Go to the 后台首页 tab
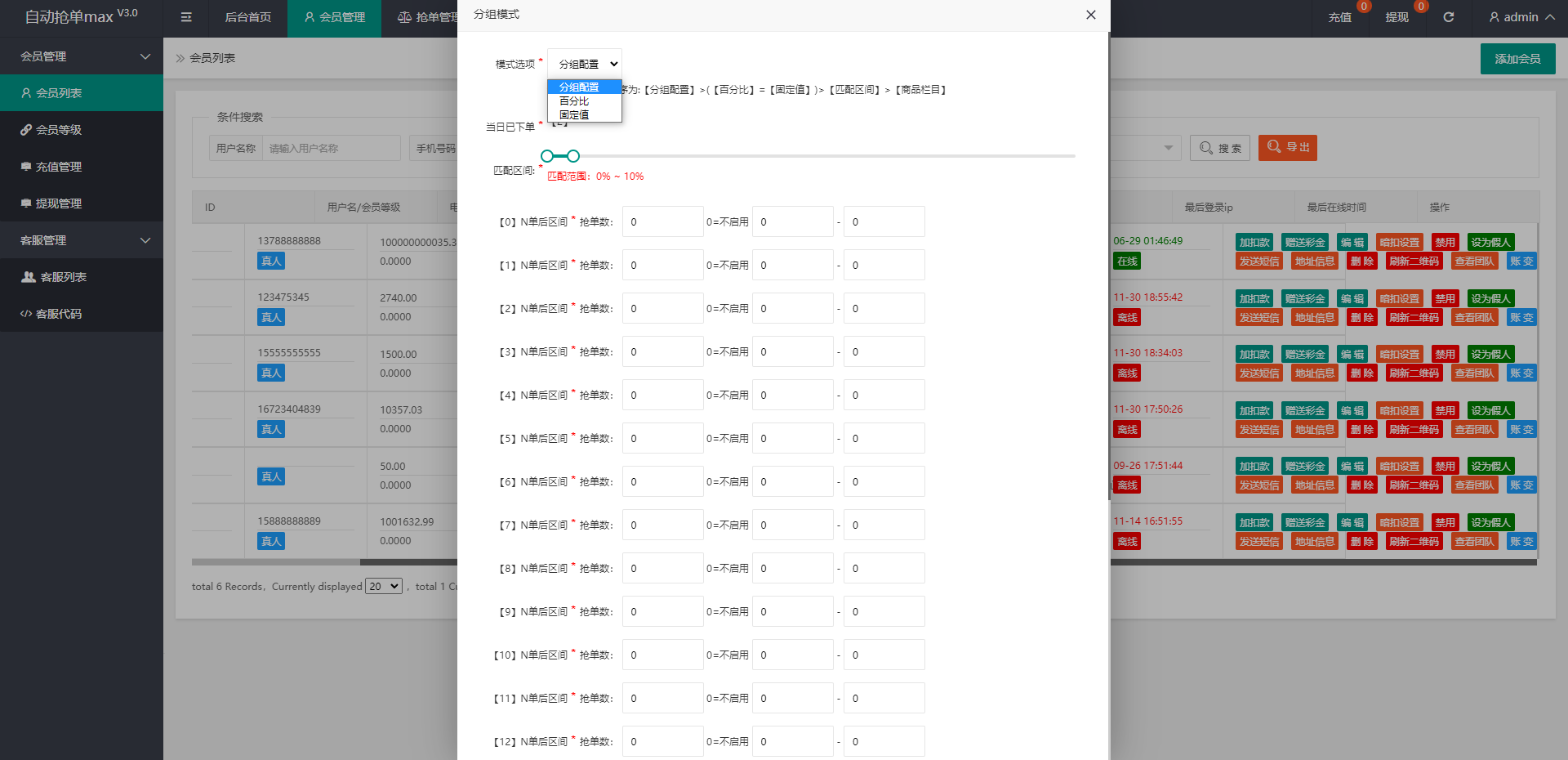 248,17
